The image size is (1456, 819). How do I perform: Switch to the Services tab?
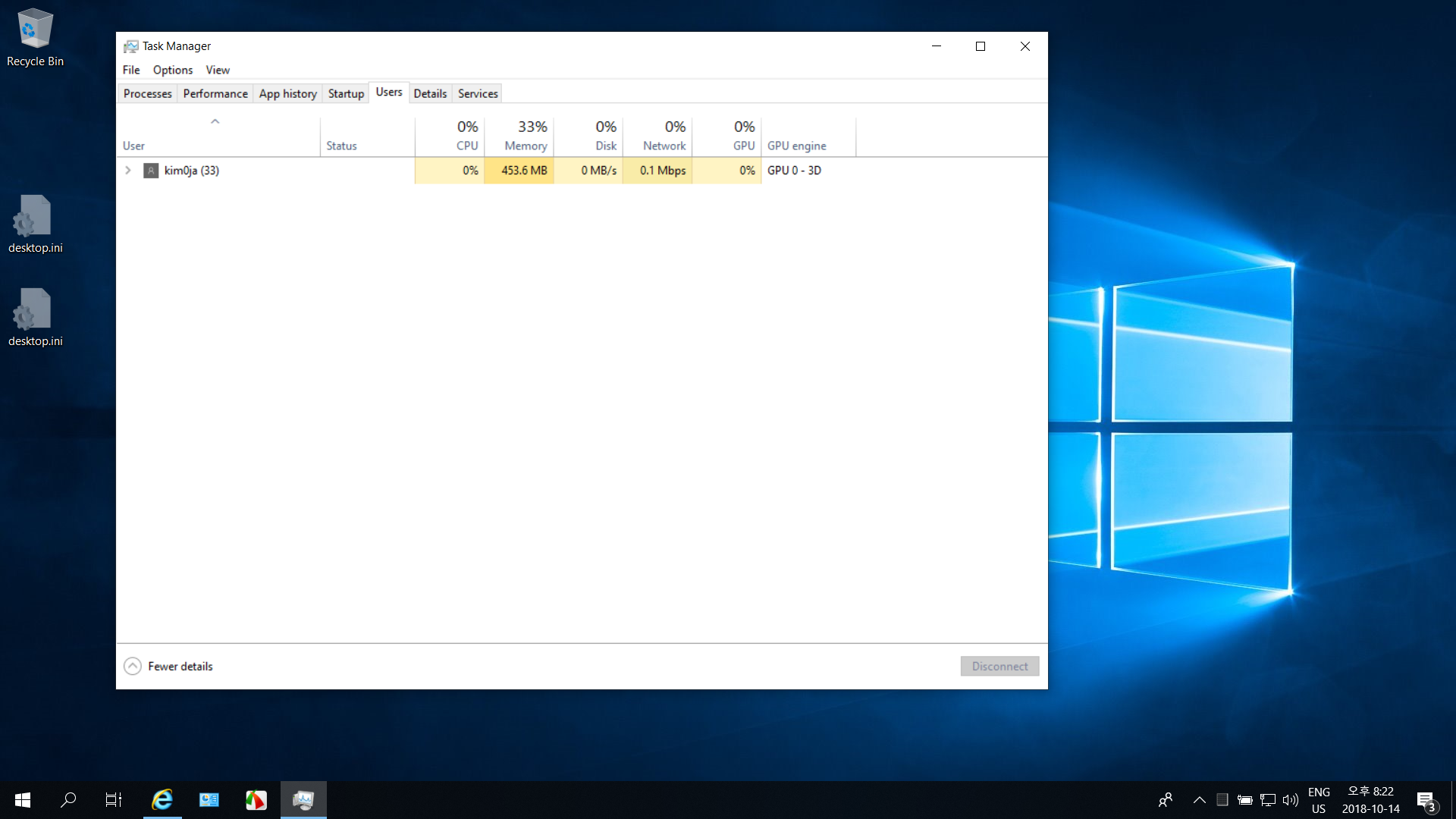(x=478, y=93)
